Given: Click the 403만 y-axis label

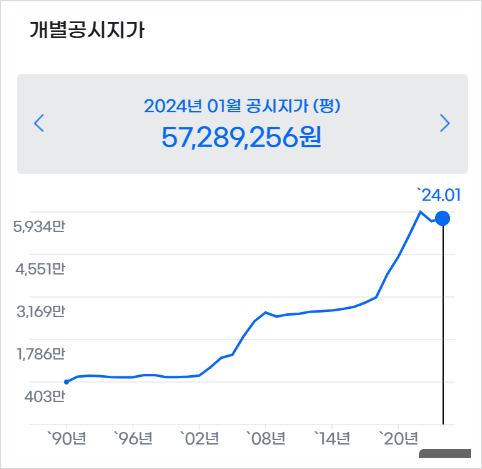Looking at the screenshot, I should 44,397.
